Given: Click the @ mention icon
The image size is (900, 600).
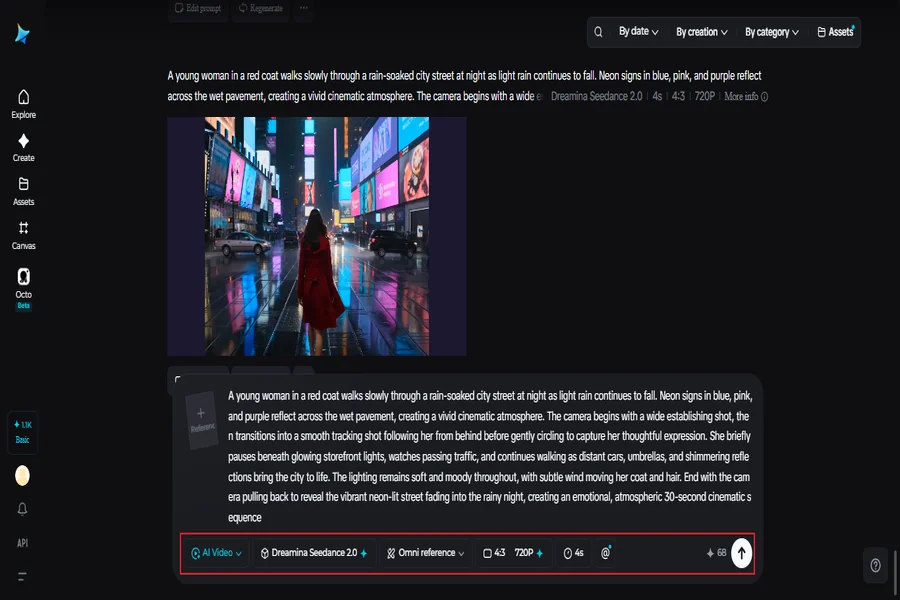Looking at the screenshot, I should pyautogui.click(x=606, y=553).
